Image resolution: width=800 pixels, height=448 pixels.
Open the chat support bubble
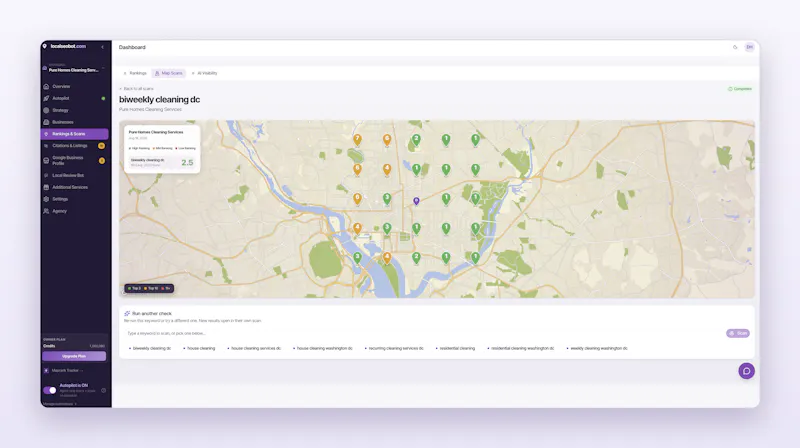[x=746, y=371]
